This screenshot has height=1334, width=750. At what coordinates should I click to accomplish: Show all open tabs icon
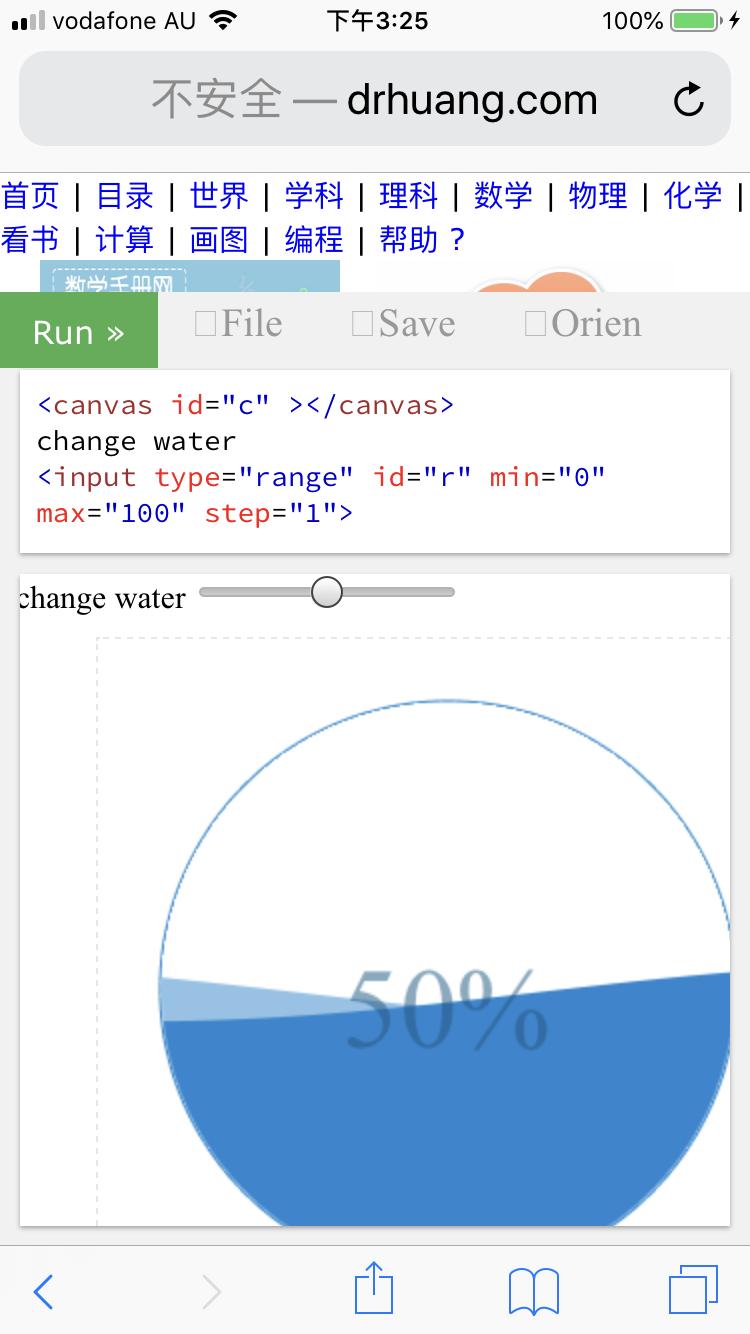(693, 1290)
